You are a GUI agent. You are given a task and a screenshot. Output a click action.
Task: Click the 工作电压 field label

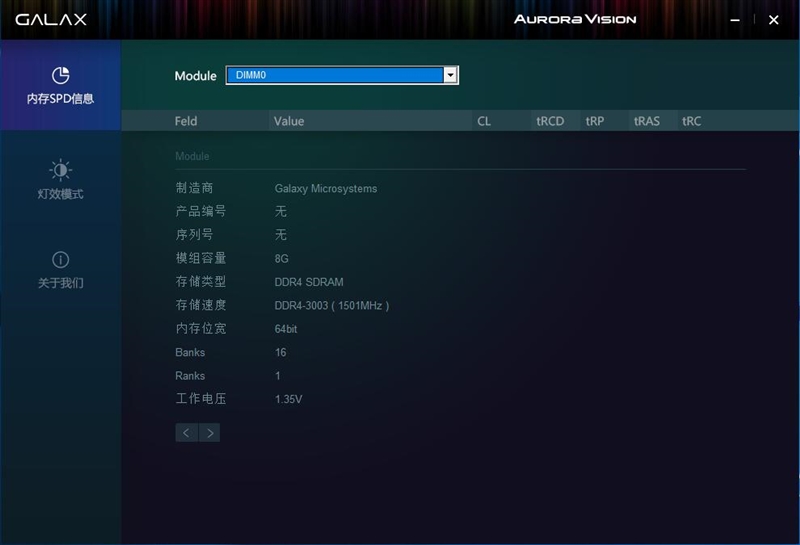pos(201,399)
